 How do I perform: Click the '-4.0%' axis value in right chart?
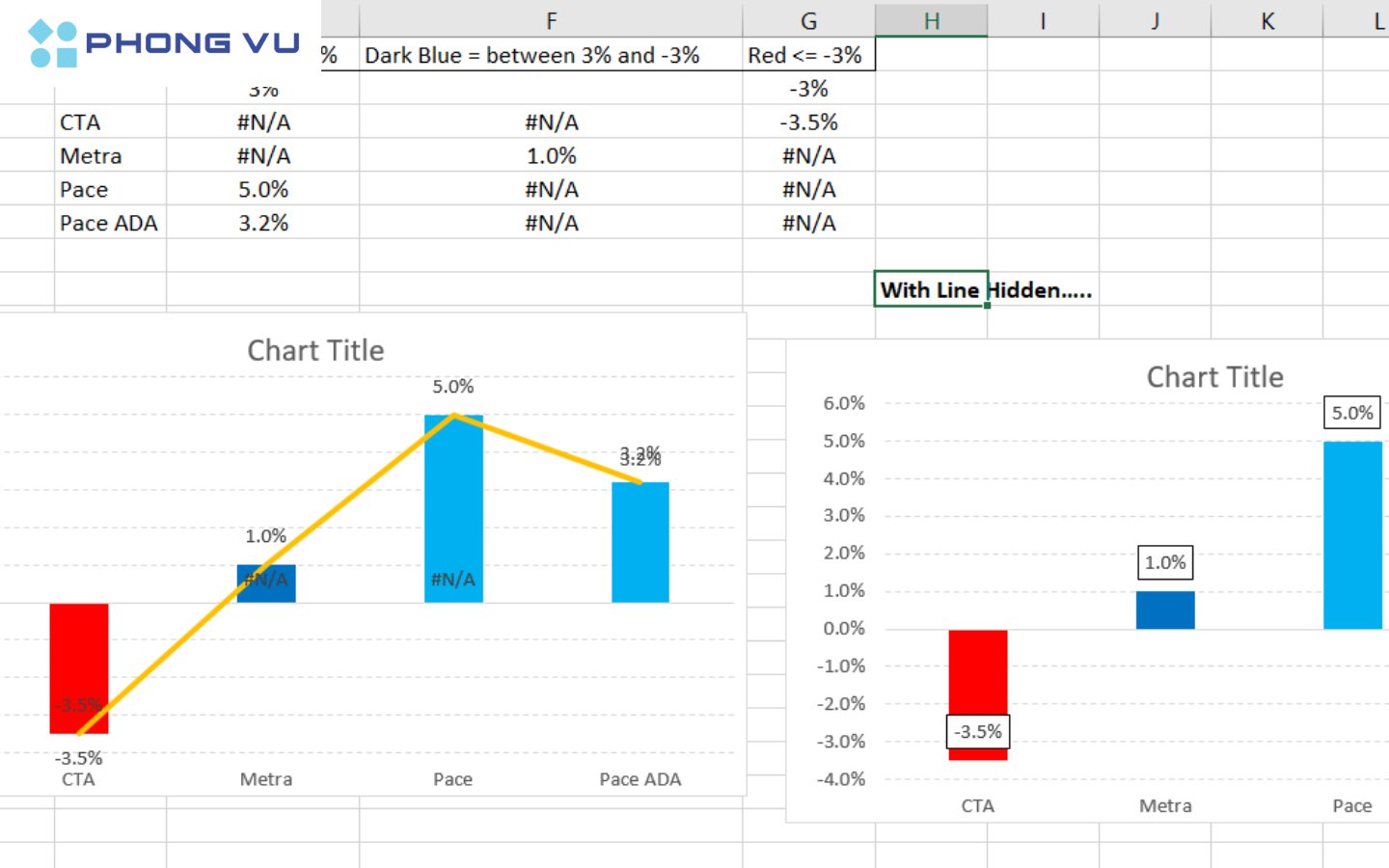[841, 779]
